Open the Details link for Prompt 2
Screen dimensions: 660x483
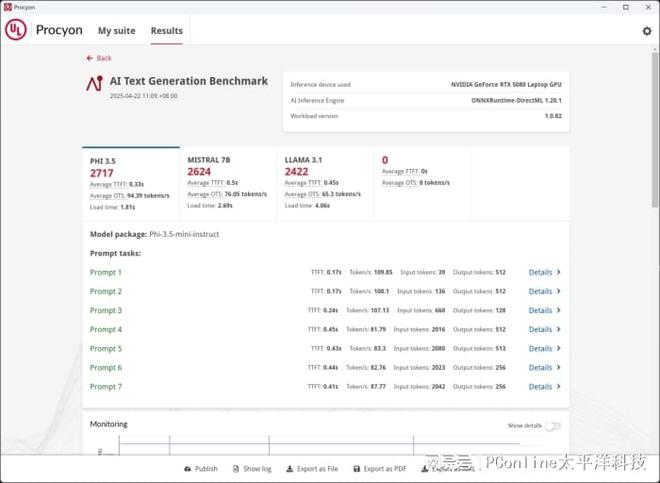coord(540,291)
